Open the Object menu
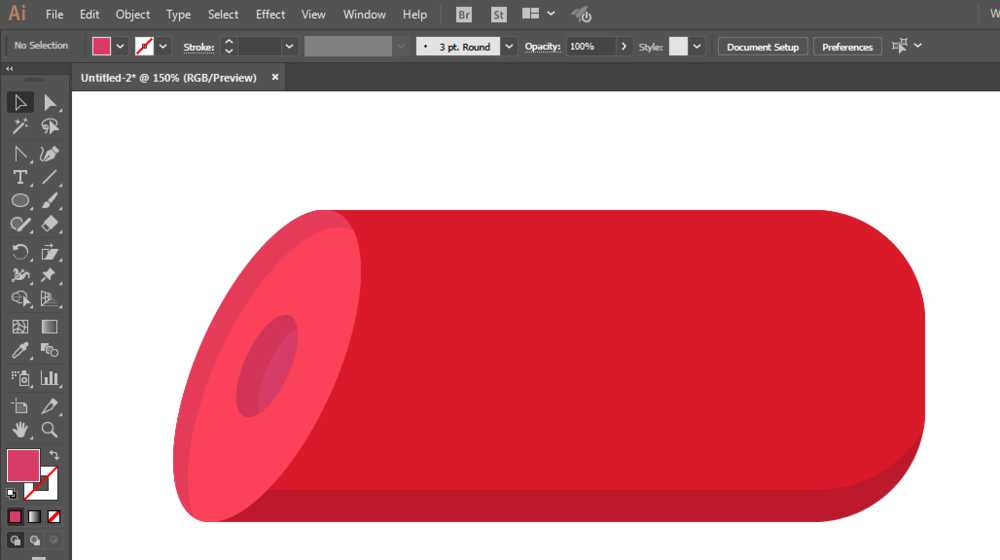Image resolution: width=1000 pixels, height=560 pixels. click(133, 14)
